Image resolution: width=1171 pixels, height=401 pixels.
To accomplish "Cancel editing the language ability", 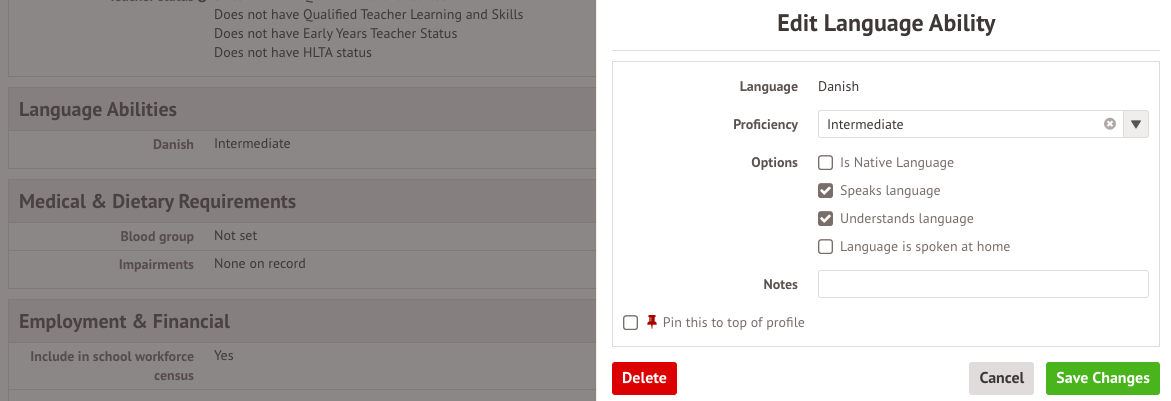I will click(1001, 378).
